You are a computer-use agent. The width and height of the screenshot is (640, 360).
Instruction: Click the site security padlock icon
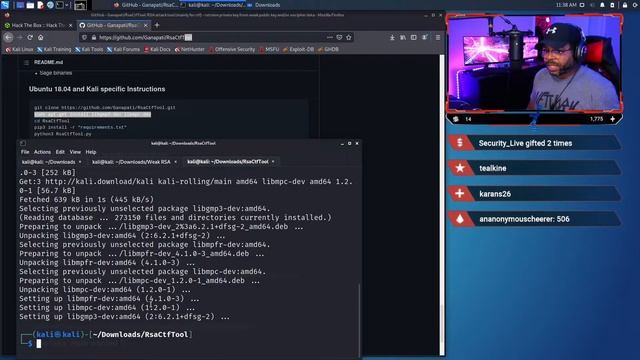[93, 37]
